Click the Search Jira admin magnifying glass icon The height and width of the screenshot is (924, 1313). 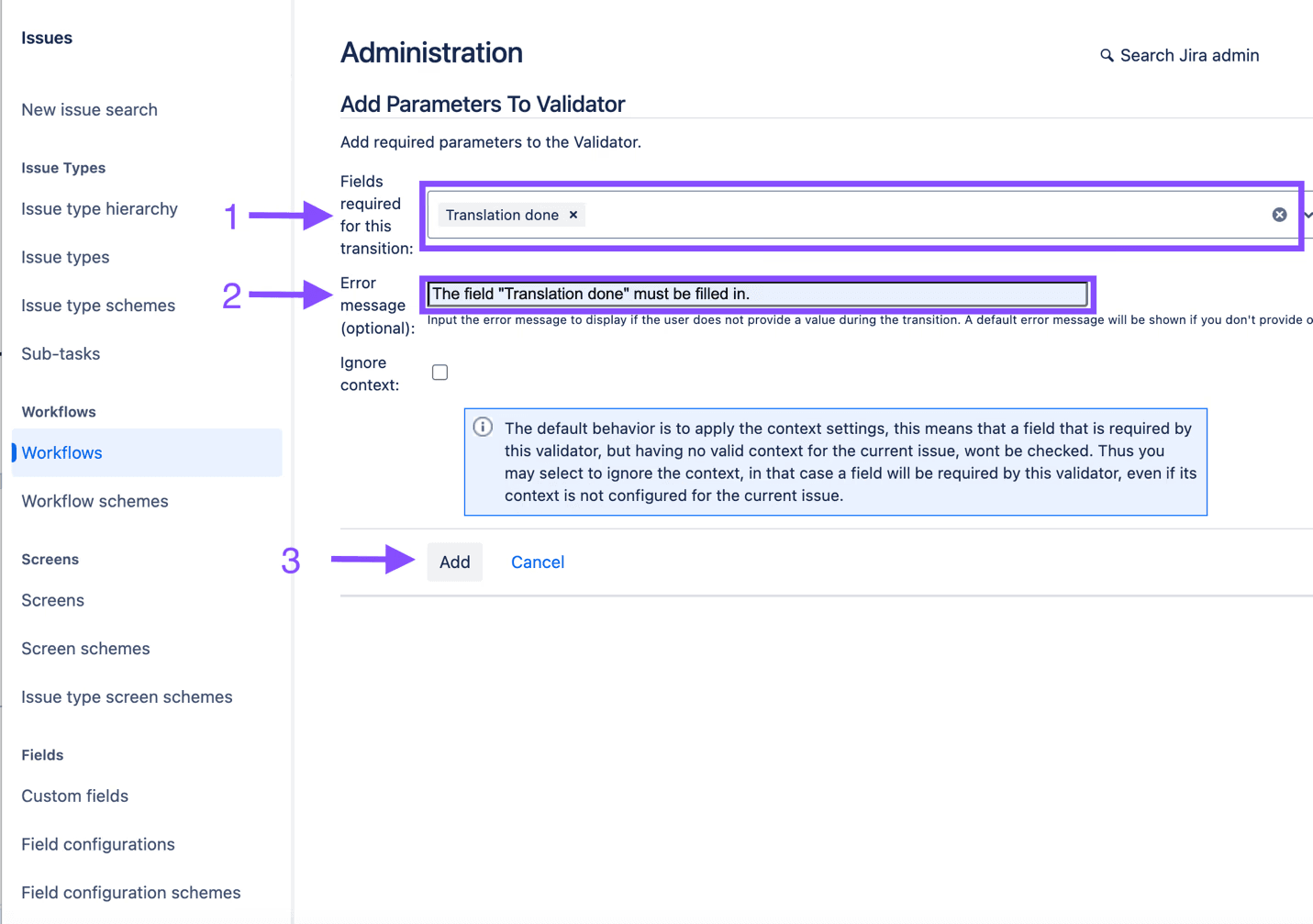tap(1107, 55)
